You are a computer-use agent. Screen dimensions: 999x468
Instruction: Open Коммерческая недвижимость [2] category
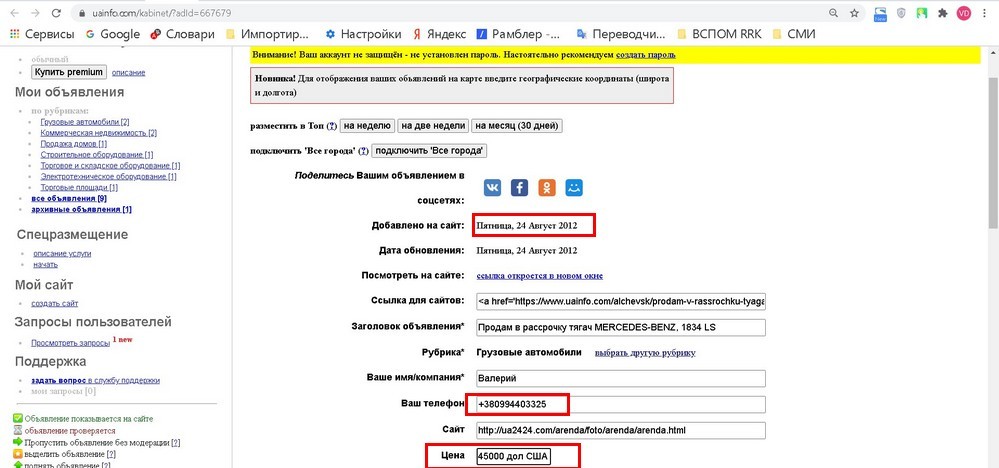point(99,133)
